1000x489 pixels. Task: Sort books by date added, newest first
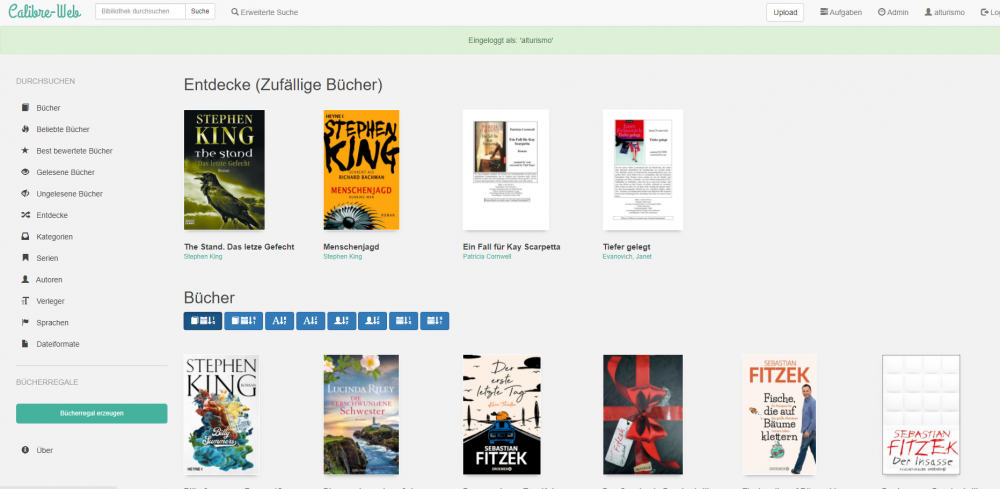pos(203,321)
